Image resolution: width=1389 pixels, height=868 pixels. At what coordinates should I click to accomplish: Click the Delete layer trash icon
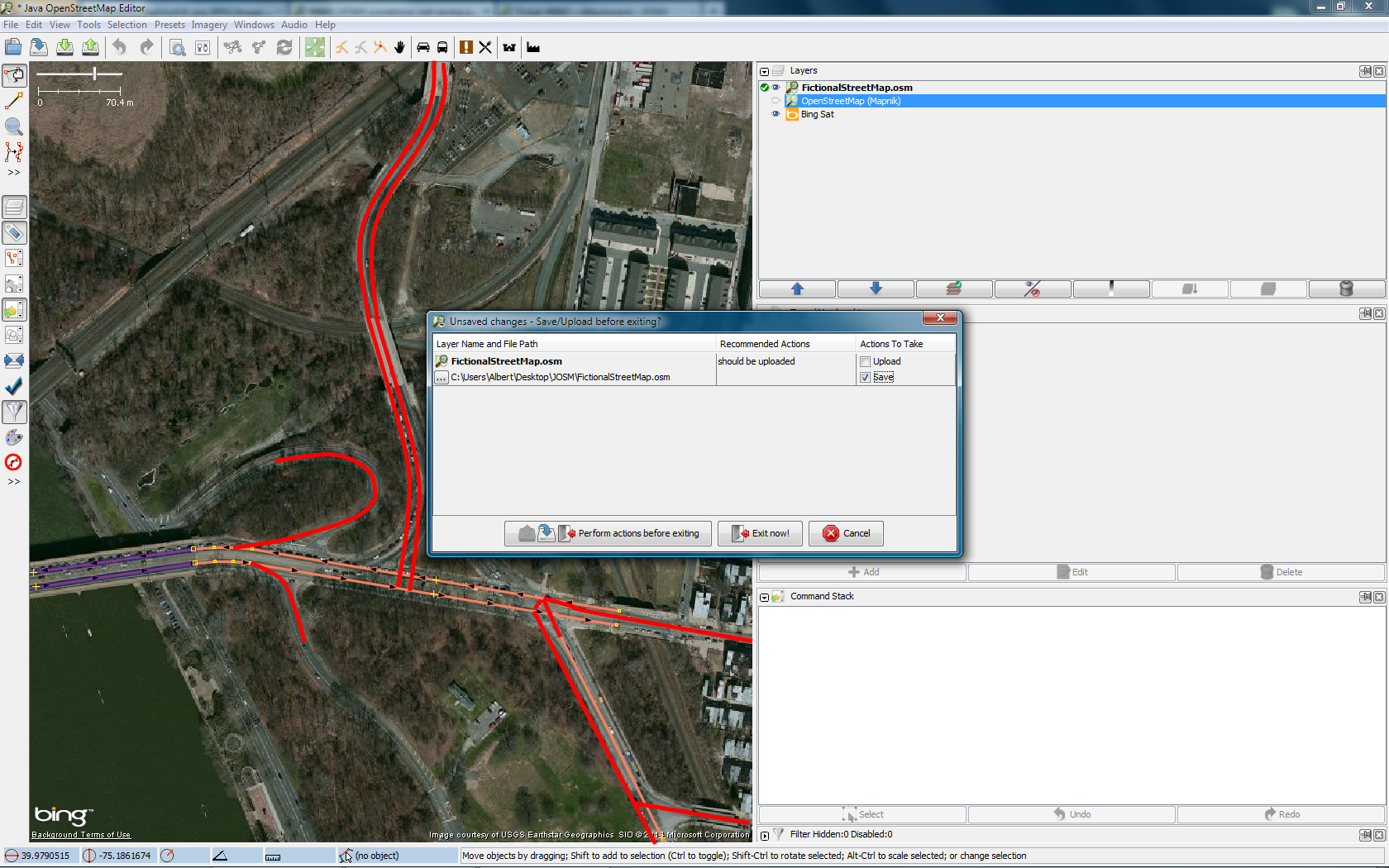(x=1345, y=289)
